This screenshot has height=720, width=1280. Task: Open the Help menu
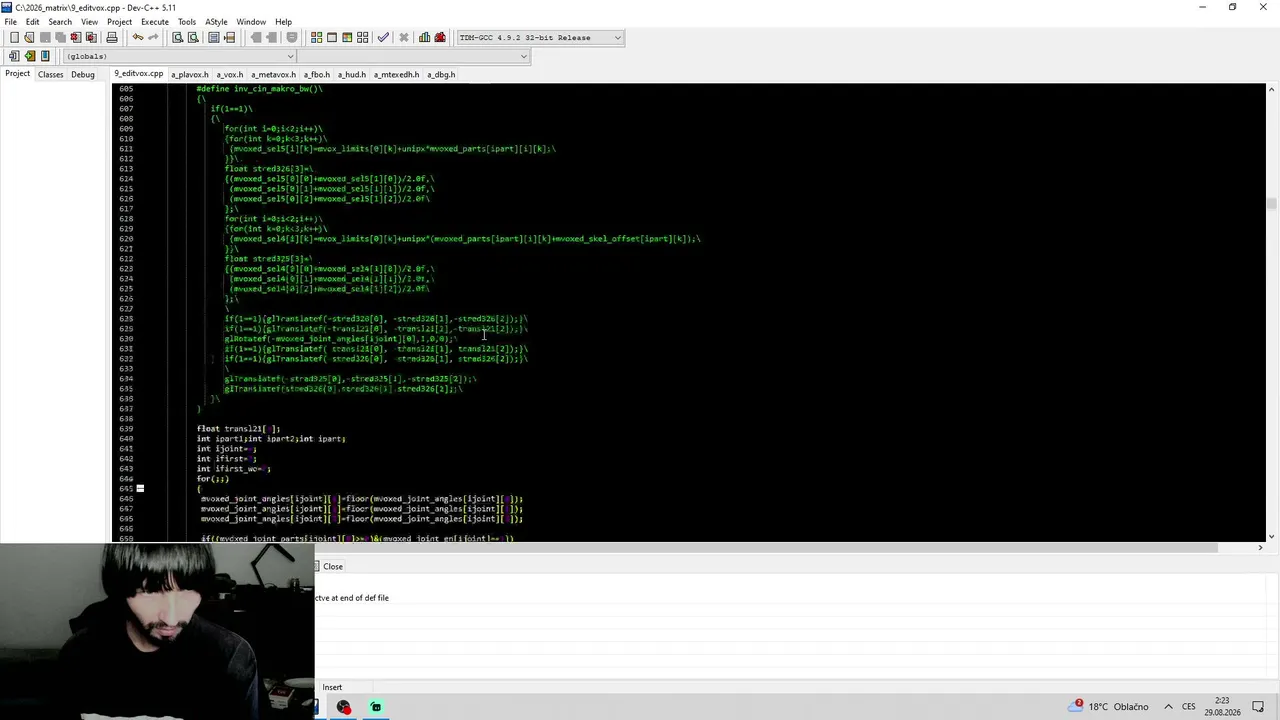point(283,22)
